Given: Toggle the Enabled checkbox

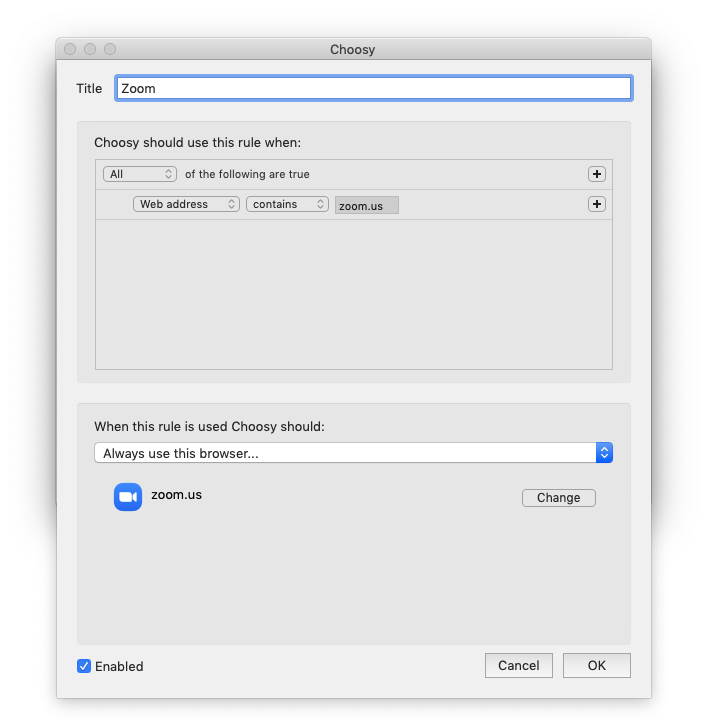Looking at the screenshot, I should 84,666.
